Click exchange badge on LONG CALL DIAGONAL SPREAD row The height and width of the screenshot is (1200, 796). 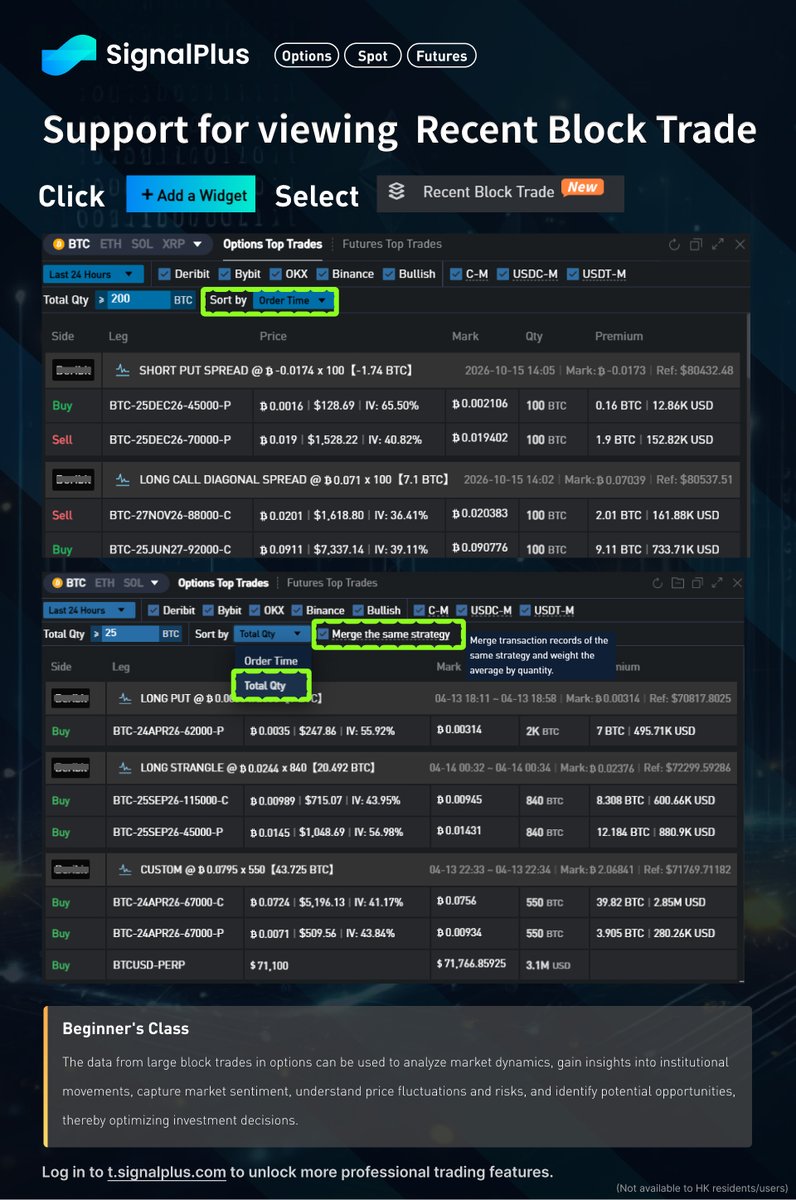click(73, 480)
